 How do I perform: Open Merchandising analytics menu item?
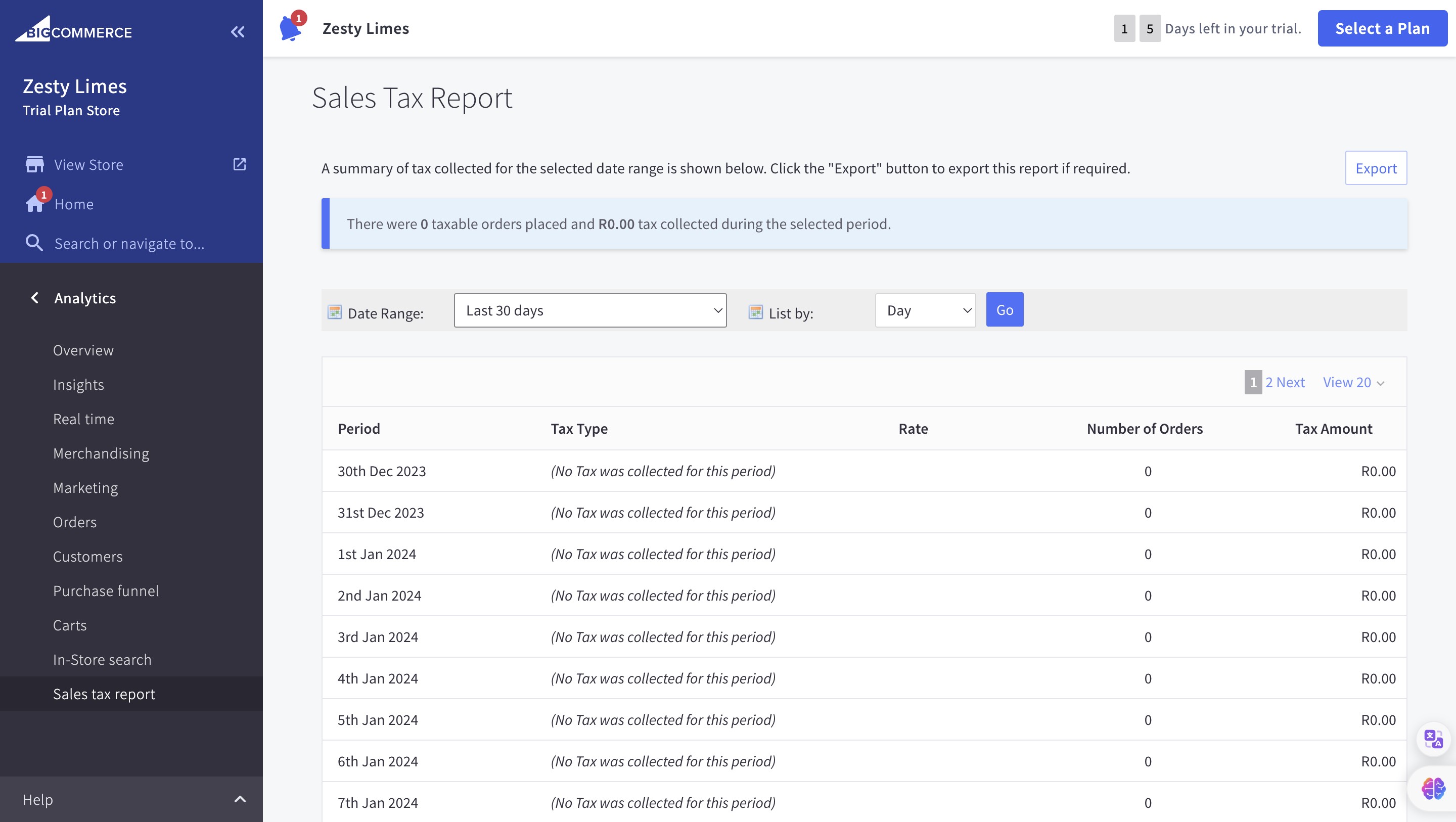[101, 453]
